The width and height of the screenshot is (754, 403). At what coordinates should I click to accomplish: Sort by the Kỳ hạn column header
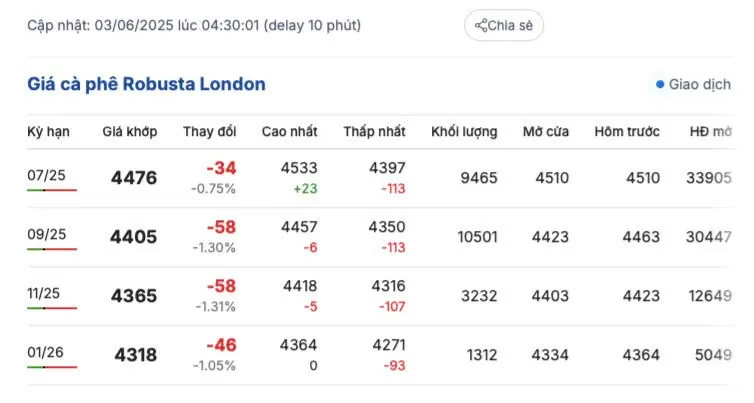pyautogui.click(x=46, y=132)
